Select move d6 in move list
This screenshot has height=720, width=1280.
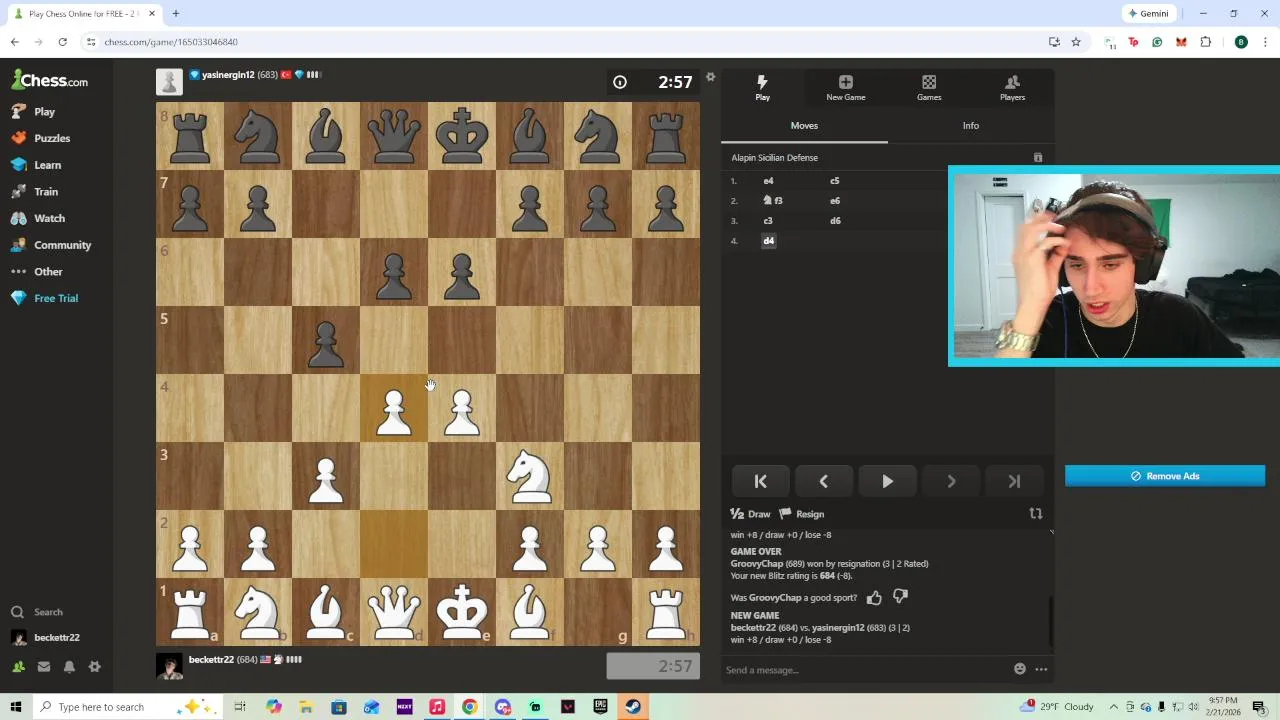pyautogui.click(x=835, y=221)
